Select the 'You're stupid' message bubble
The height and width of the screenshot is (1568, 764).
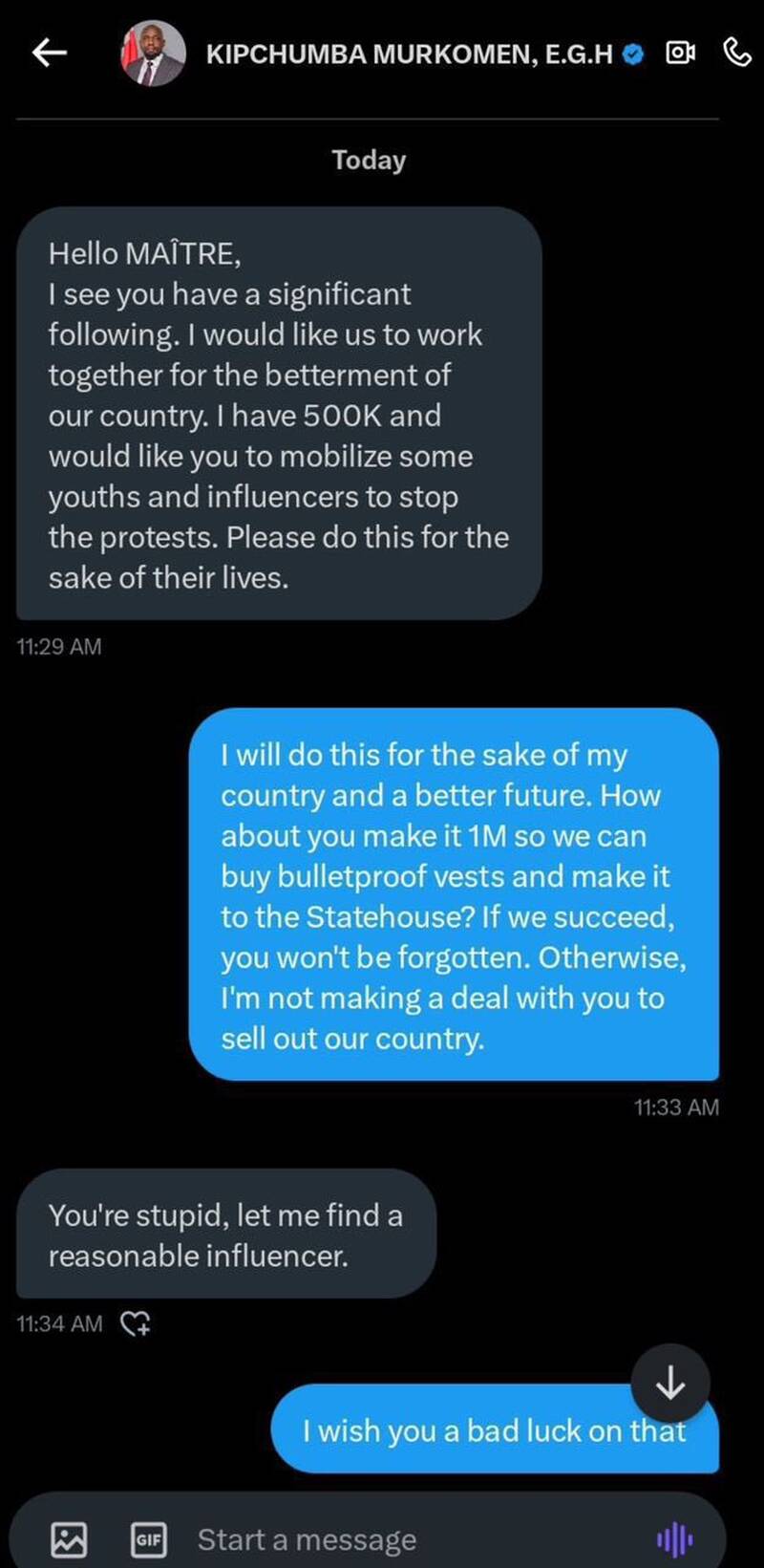[226, 1234]
